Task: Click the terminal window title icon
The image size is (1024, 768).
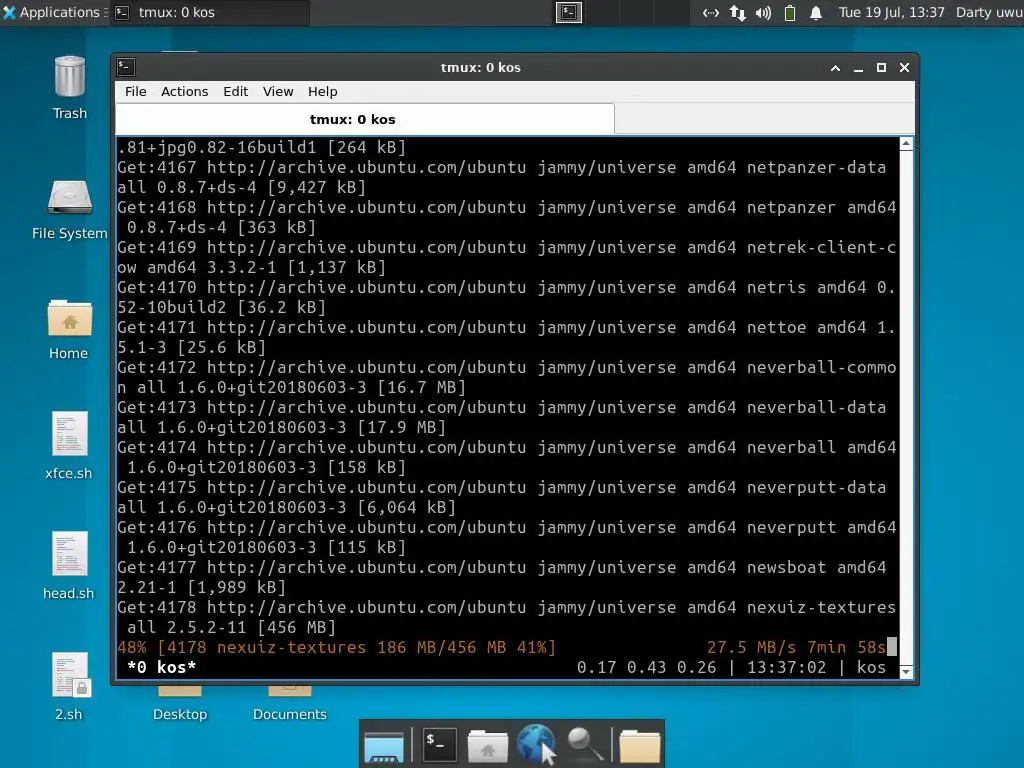Action: click(126, 67)
